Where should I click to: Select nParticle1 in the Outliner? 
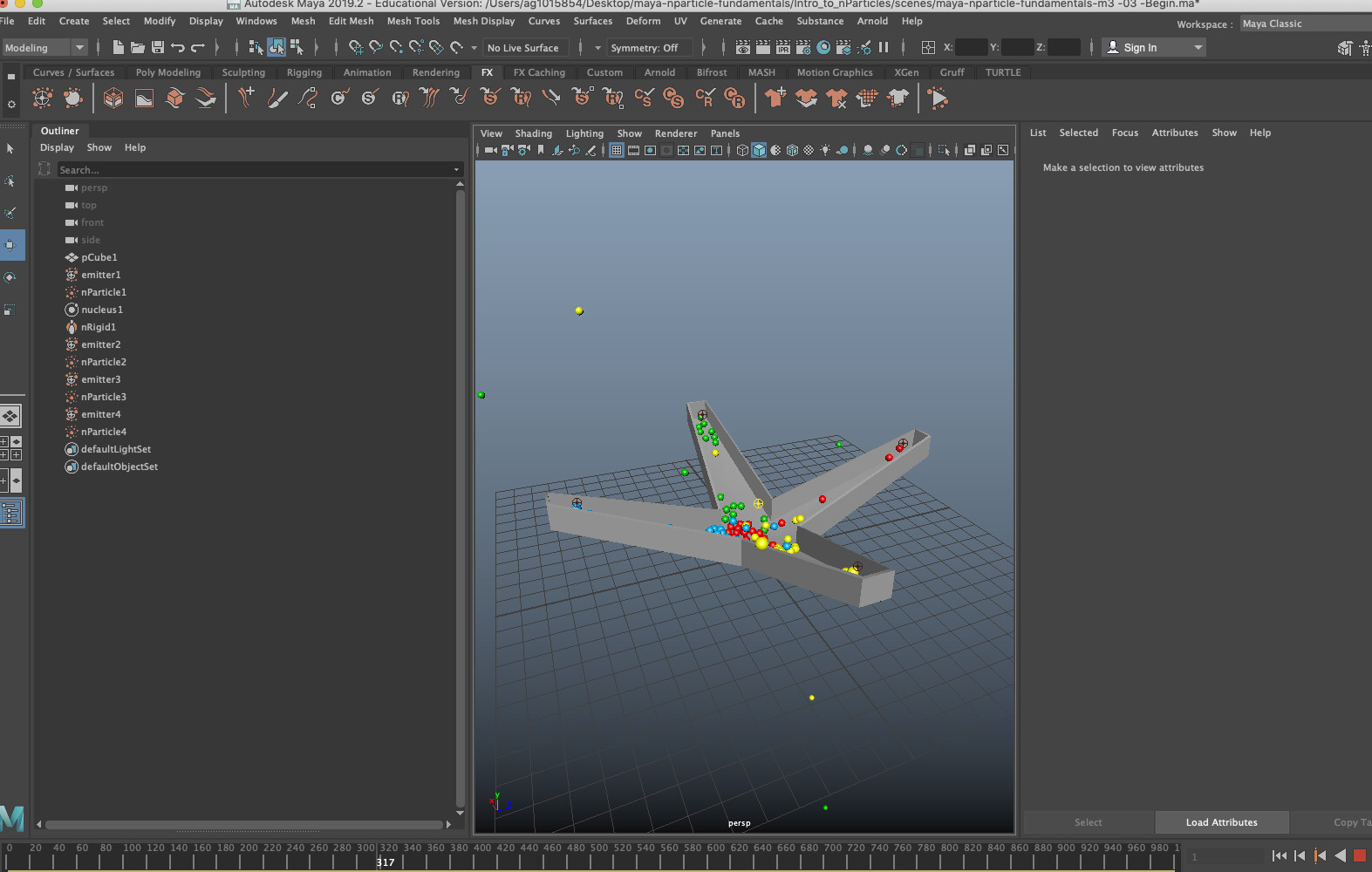(103, 292)
